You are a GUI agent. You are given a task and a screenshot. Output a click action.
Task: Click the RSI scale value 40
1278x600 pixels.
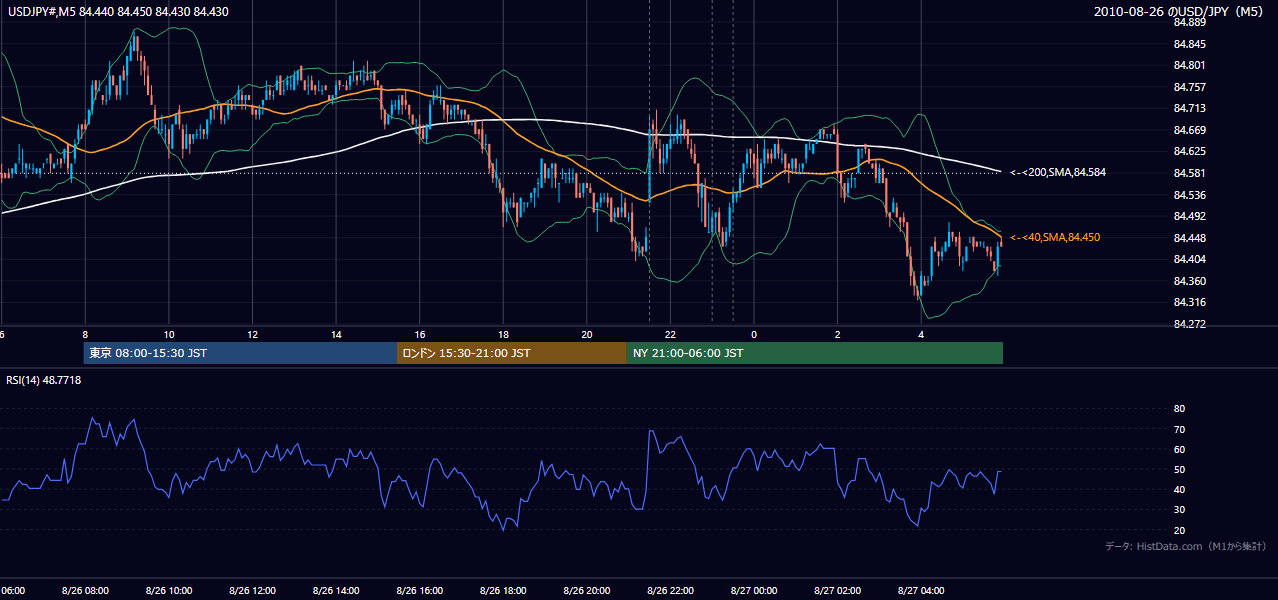tap(1179, 490)
